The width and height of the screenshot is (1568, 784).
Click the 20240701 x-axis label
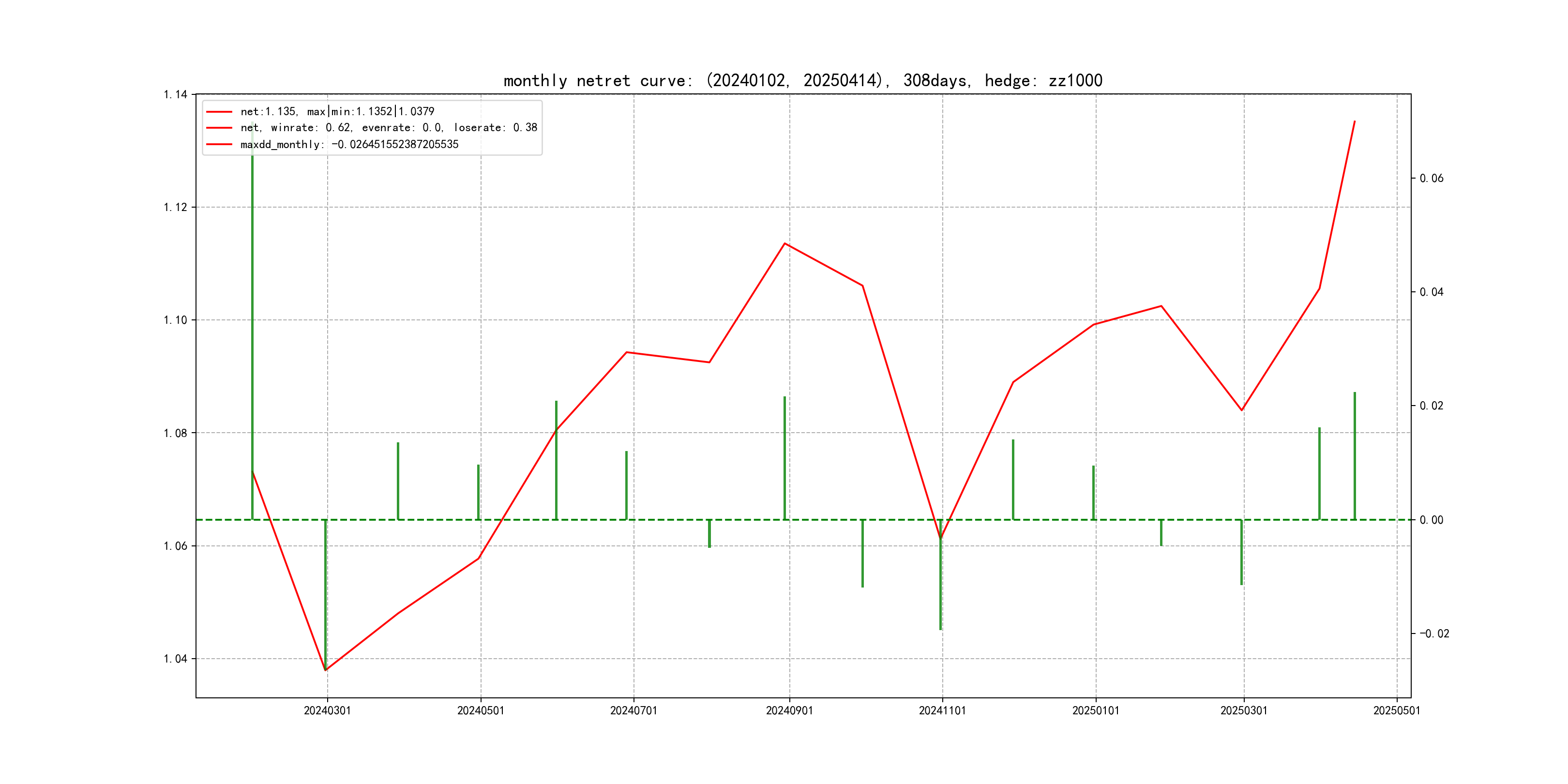633,710
